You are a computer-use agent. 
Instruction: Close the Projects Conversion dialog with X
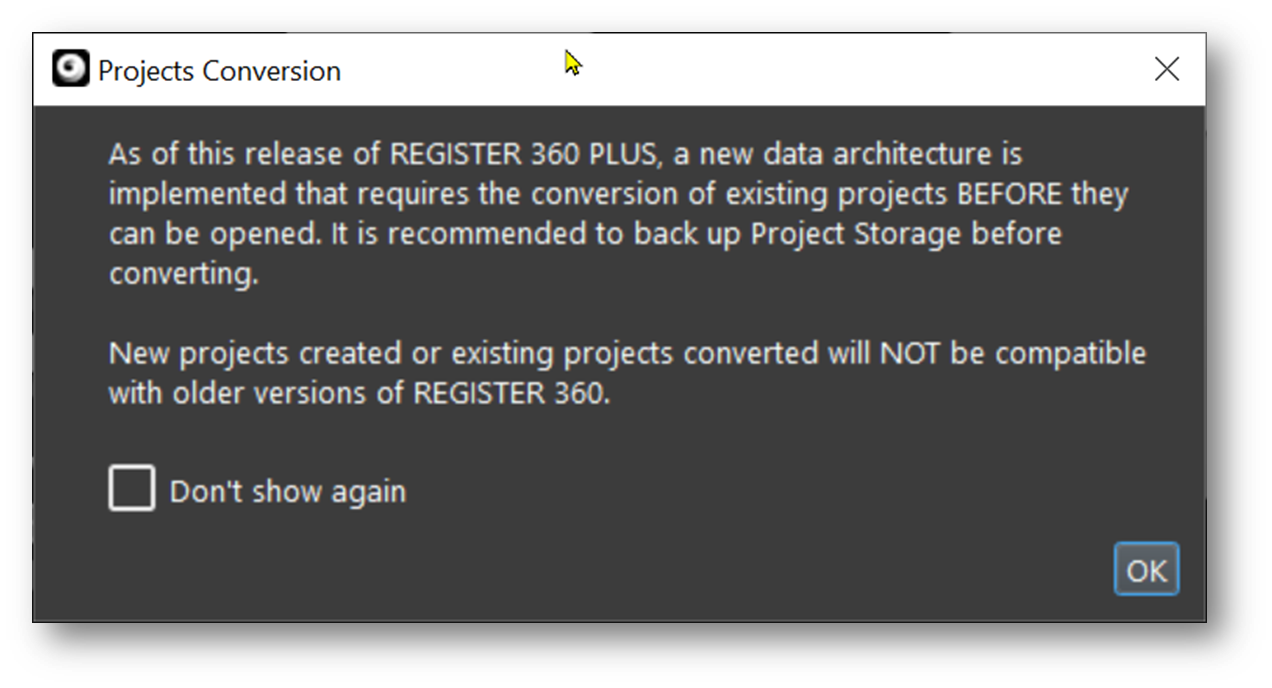[1166, 69]
